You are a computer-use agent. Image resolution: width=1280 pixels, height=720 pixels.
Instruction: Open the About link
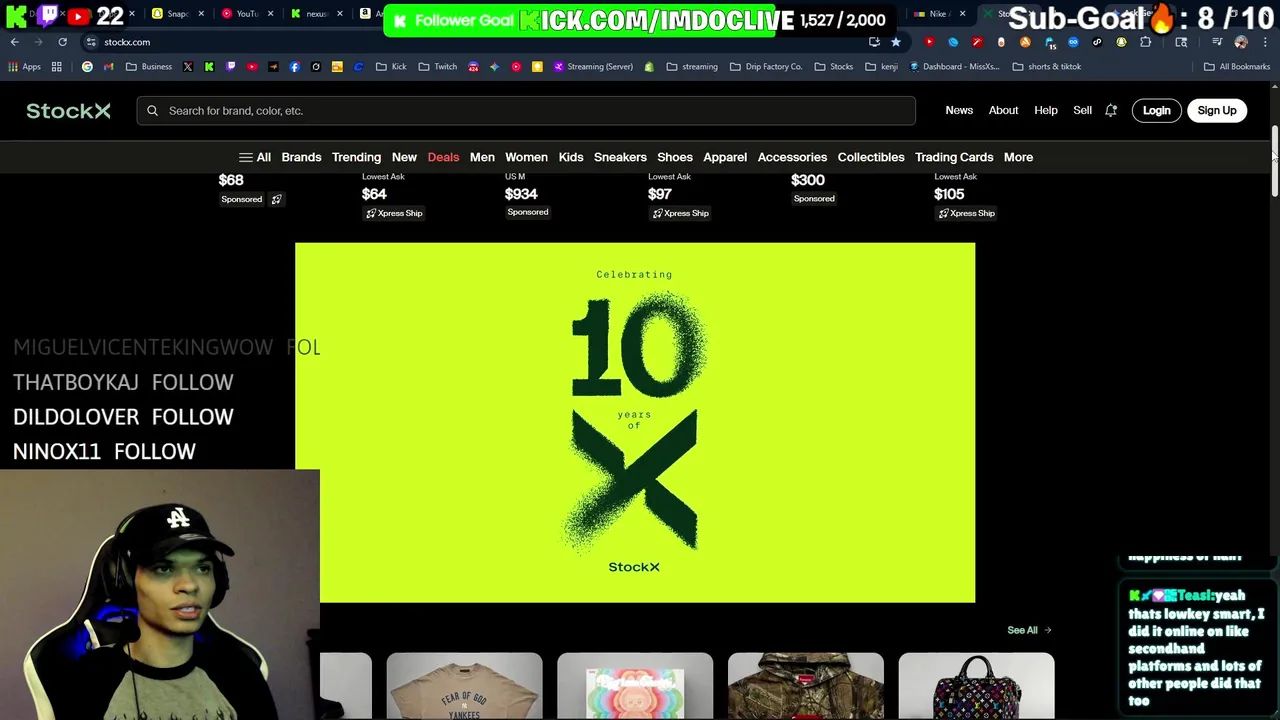pyautogui.click(x=1003, y=111)
